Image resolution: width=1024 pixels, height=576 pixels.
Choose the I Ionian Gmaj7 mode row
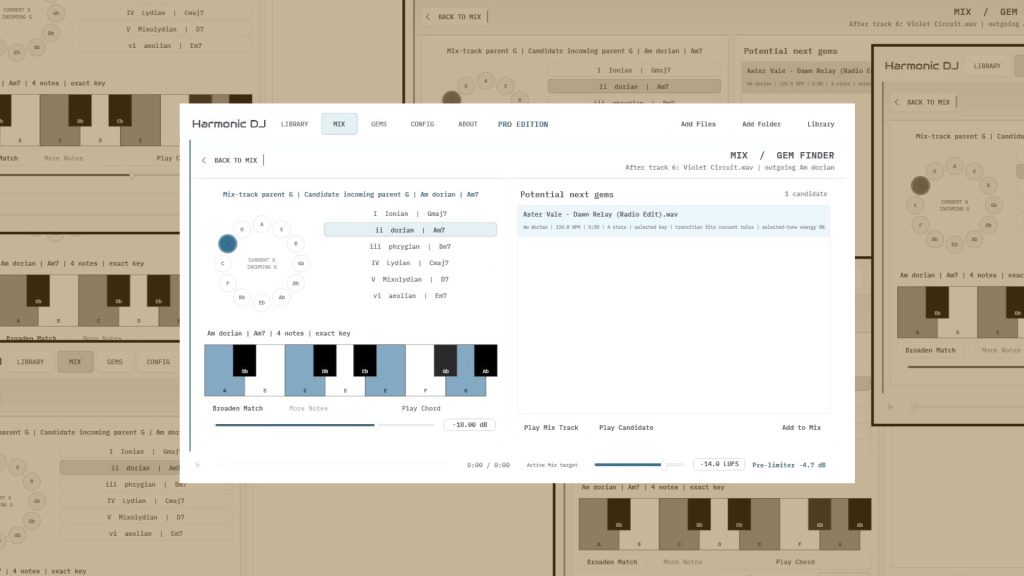[410, 214]
